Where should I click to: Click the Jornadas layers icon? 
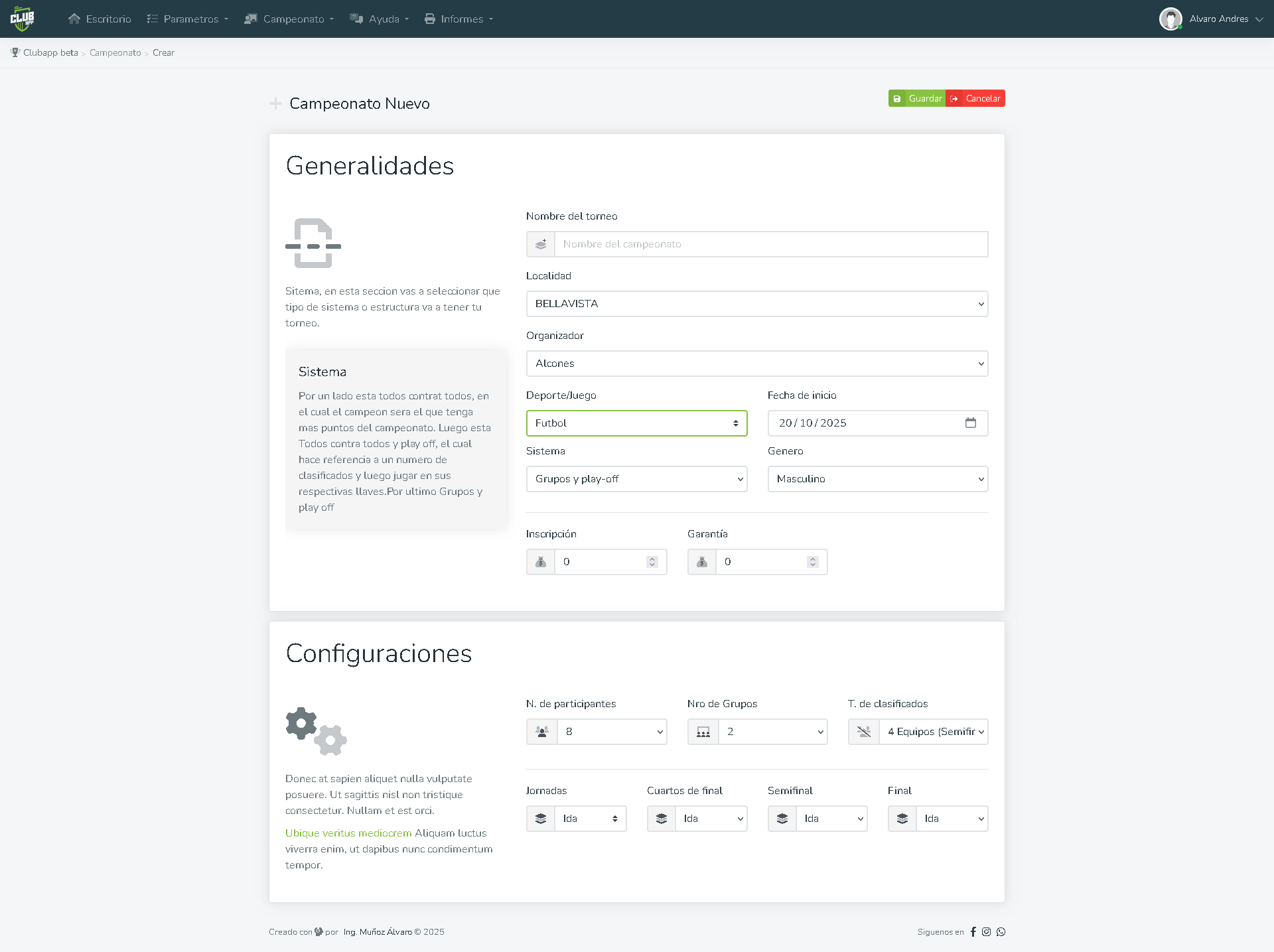click(541, 819)
